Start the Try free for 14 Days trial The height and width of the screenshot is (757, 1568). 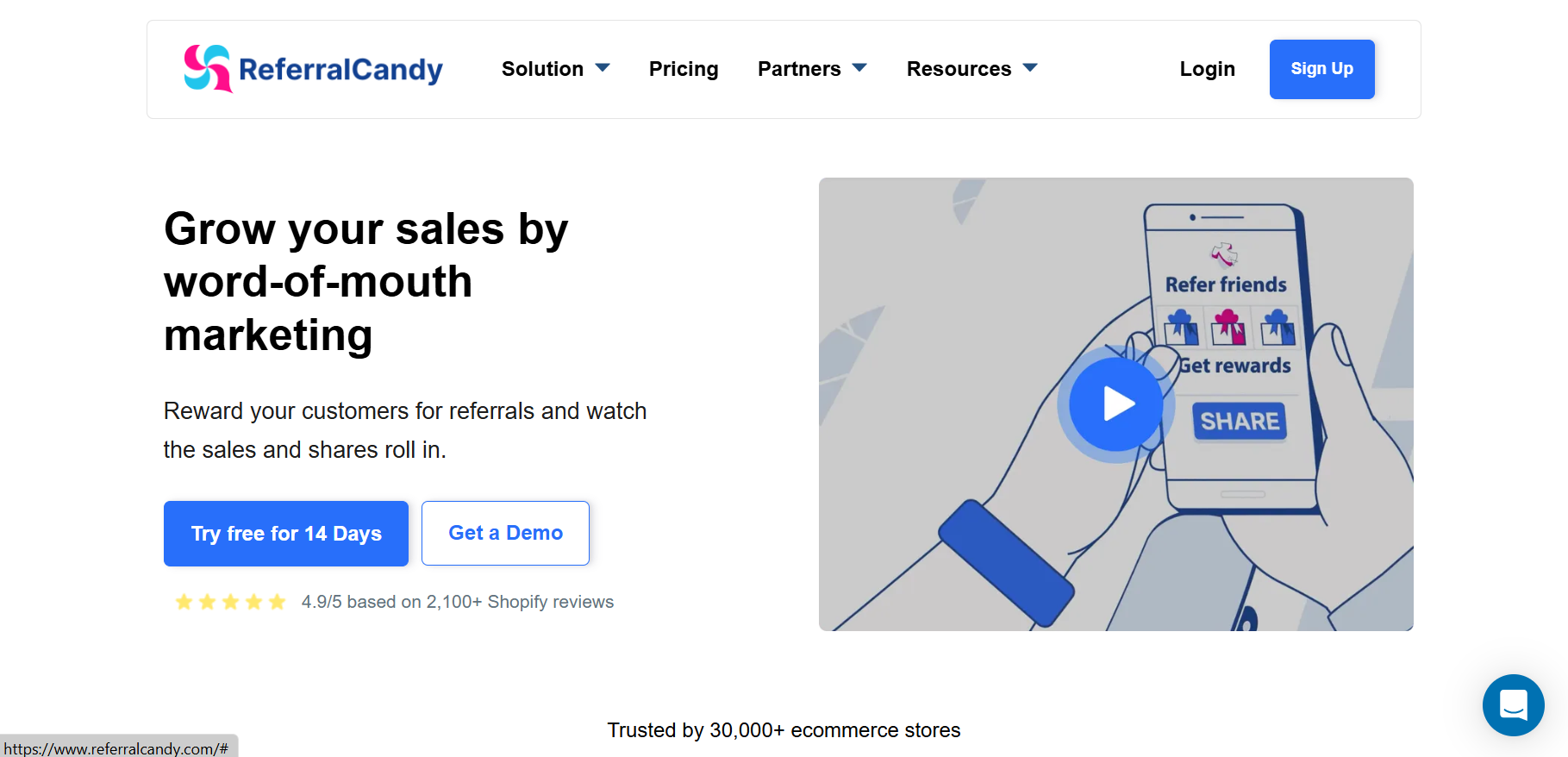coord(286,534)
